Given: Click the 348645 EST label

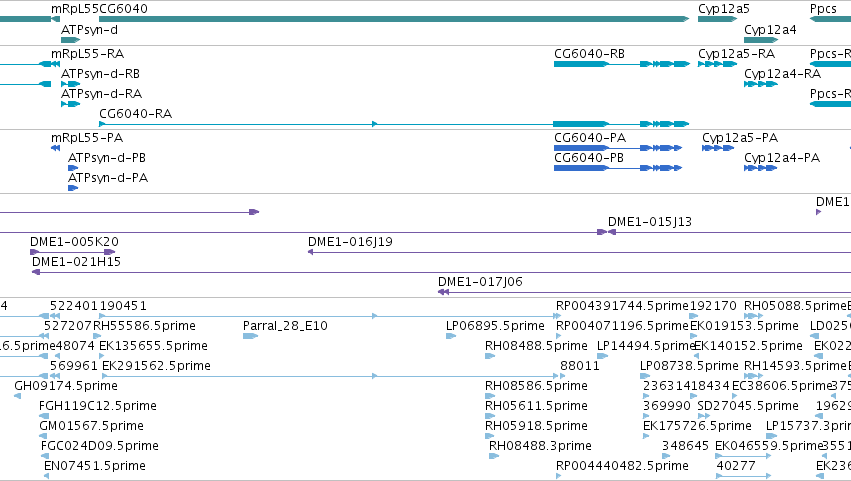Looking at the screenshot, I should tap(685, 447).
